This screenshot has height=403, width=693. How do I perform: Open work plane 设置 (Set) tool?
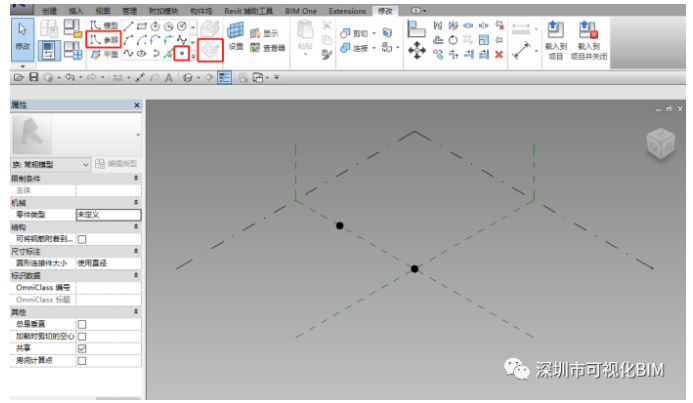coord(236,36)
